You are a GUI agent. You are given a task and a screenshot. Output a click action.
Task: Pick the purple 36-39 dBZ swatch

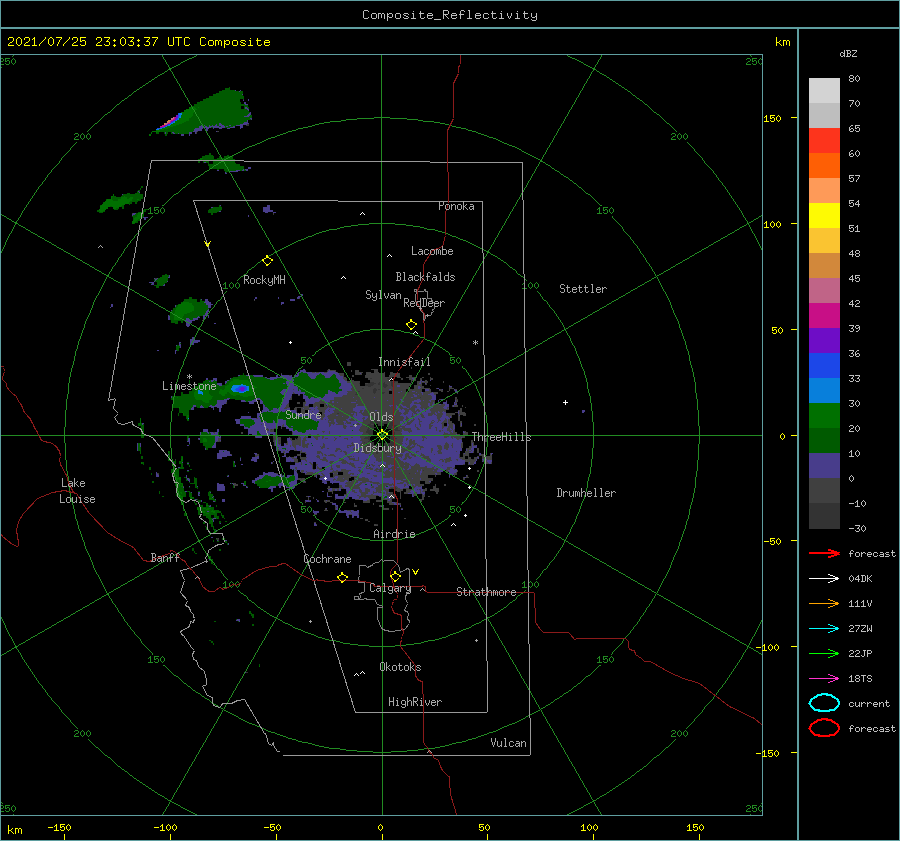tap(824, 340)
